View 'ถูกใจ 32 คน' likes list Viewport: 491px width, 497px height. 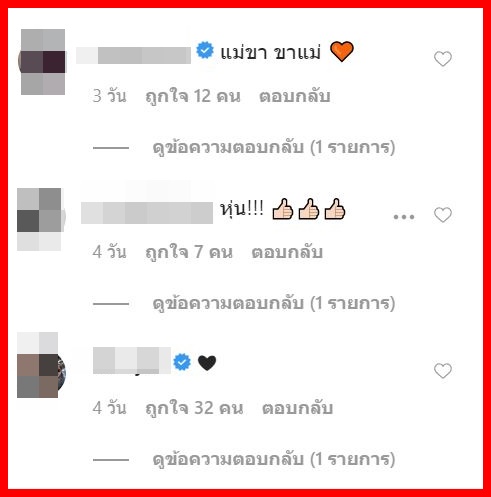click(194, 408)
